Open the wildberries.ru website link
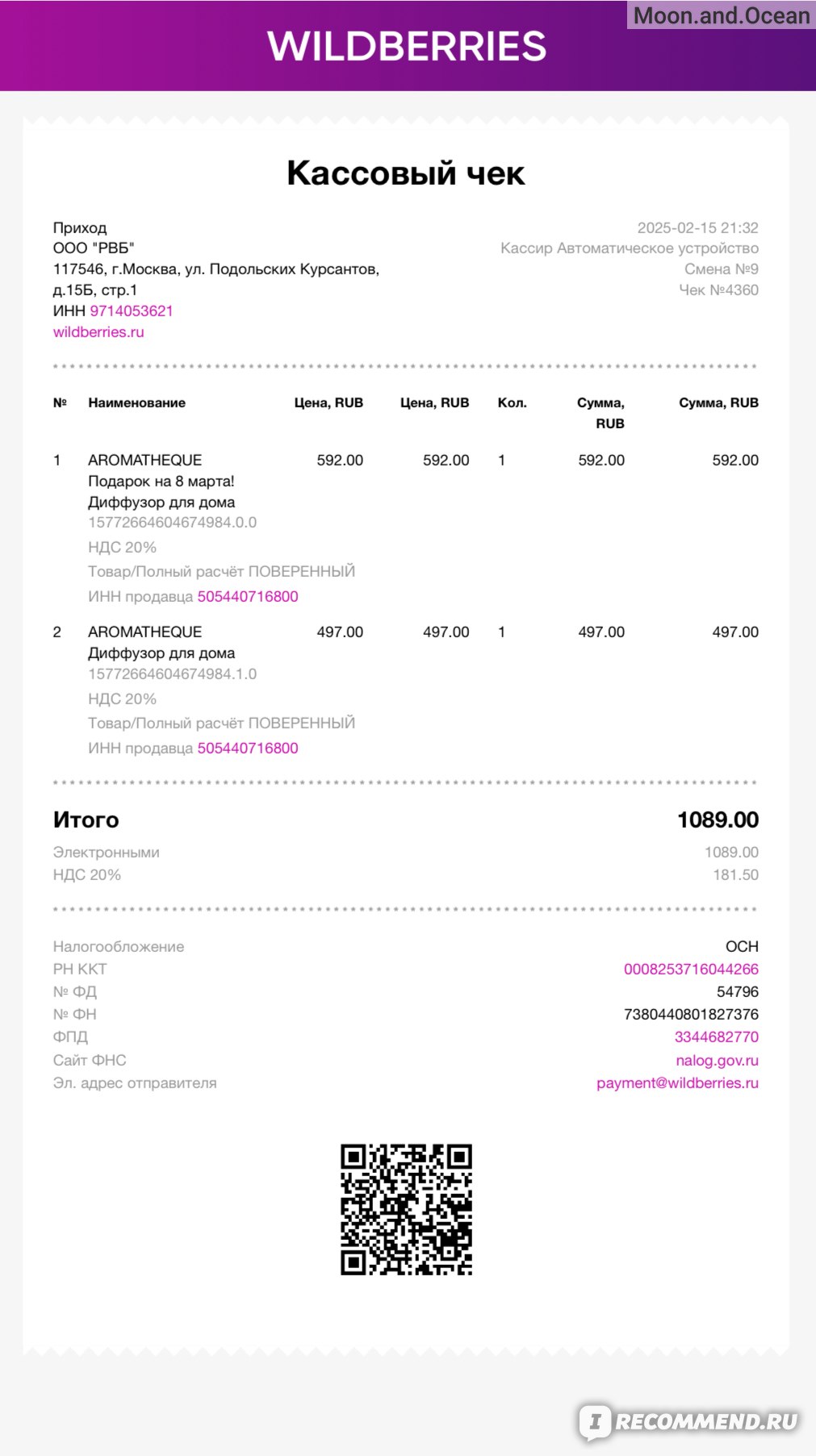The width and height of the screenshot is (816, 1456). click(x=98, y=332)
